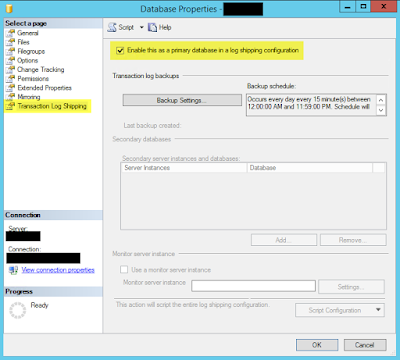400x360 pixels.
Task: Select the Extended Properties page
Action: (x=45, y=88)
